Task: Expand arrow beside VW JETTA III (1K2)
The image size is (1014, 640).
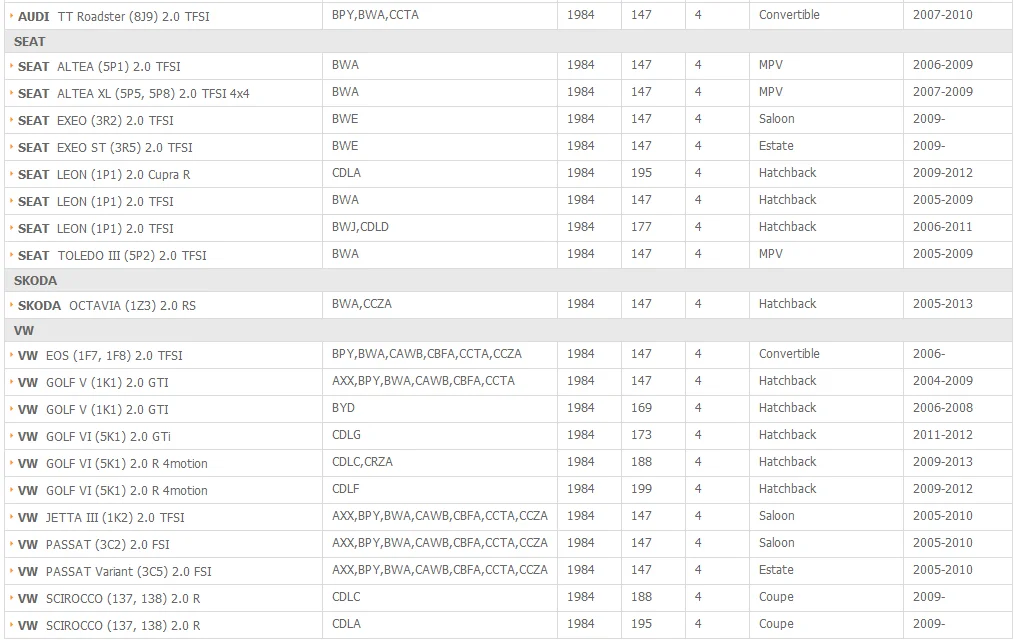Action: [x=12, y=517]
